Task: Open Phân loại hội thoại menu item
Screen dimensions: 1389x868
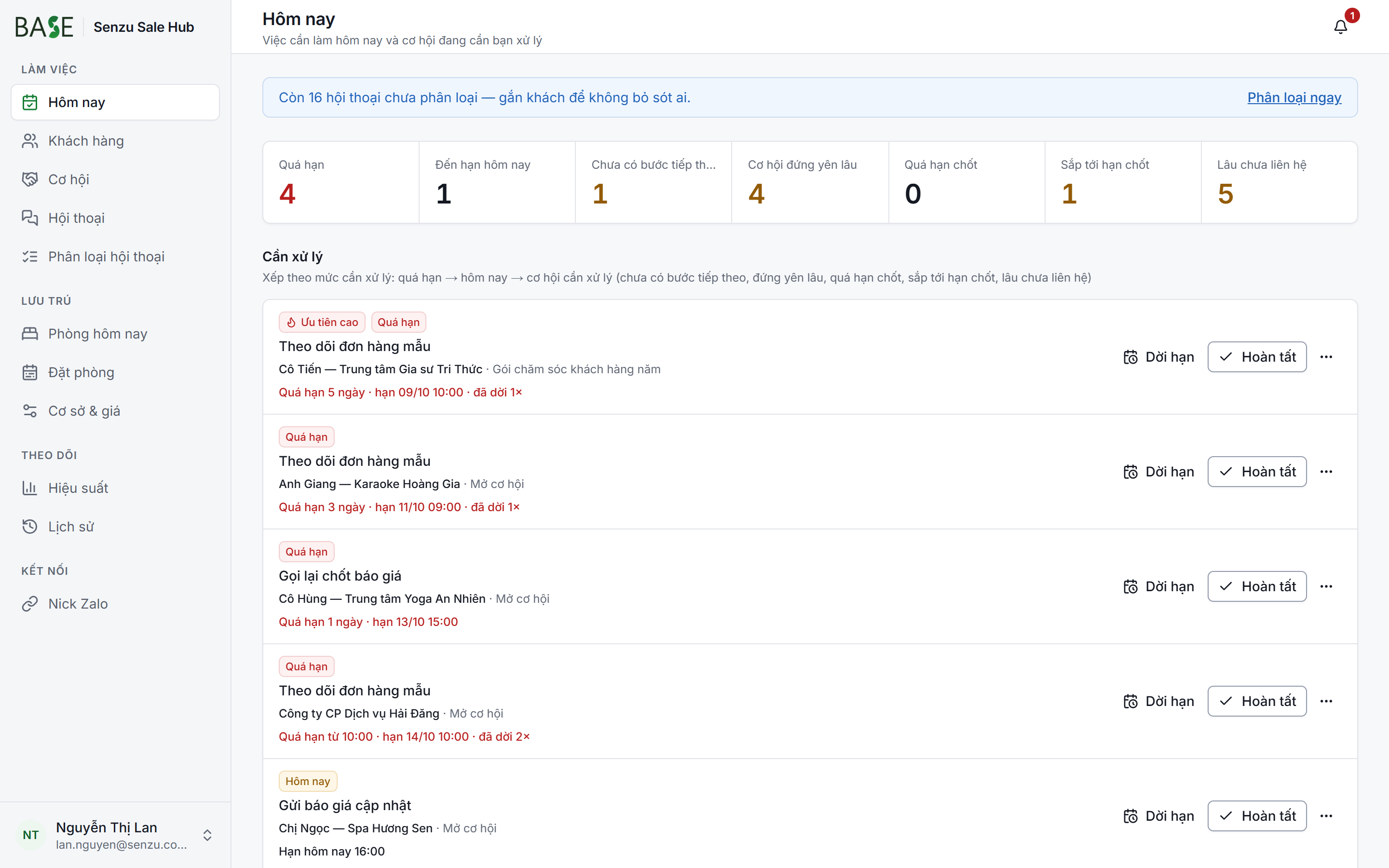Action: 115,257
